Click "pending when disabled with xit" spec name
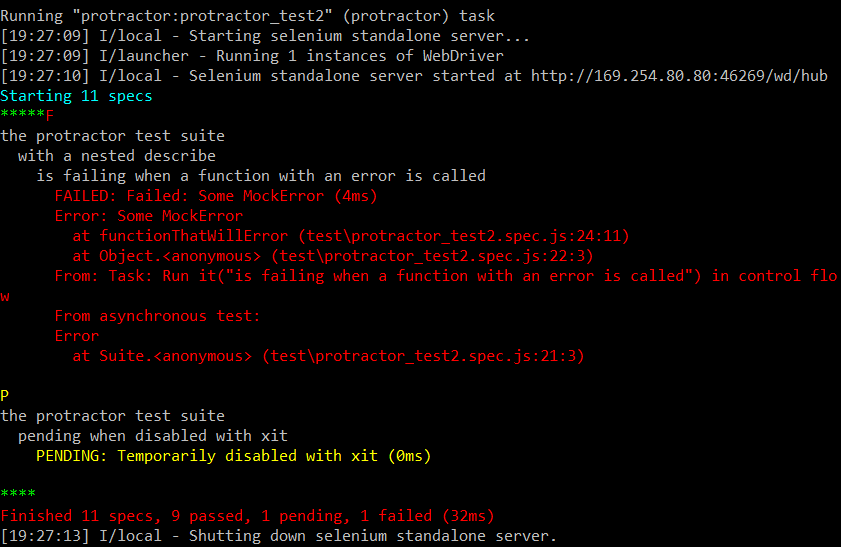 pyautogui.click(x=152, y=436)
